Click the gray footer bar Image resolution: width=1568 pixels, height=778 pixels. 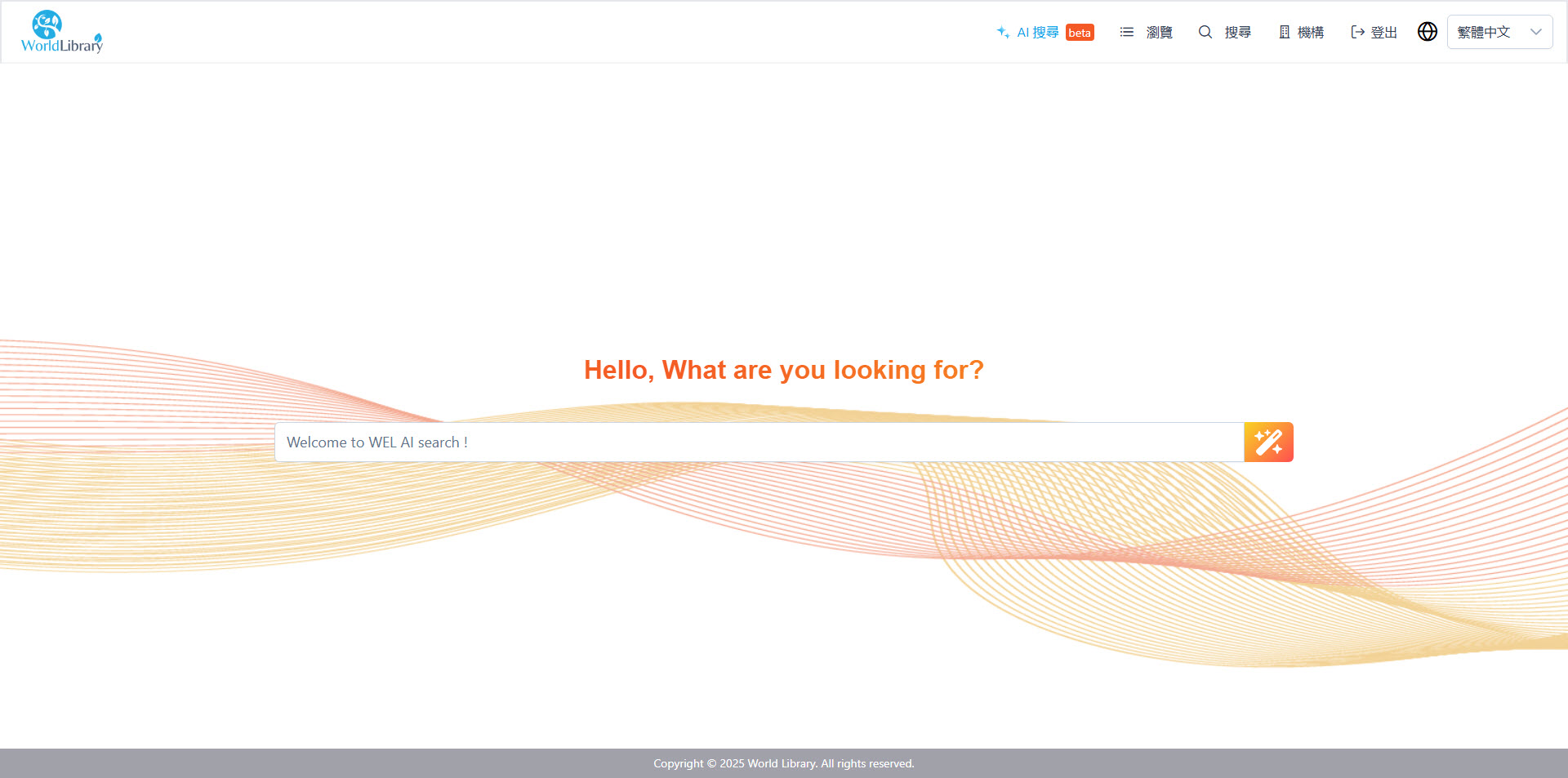tap(327, 763)
